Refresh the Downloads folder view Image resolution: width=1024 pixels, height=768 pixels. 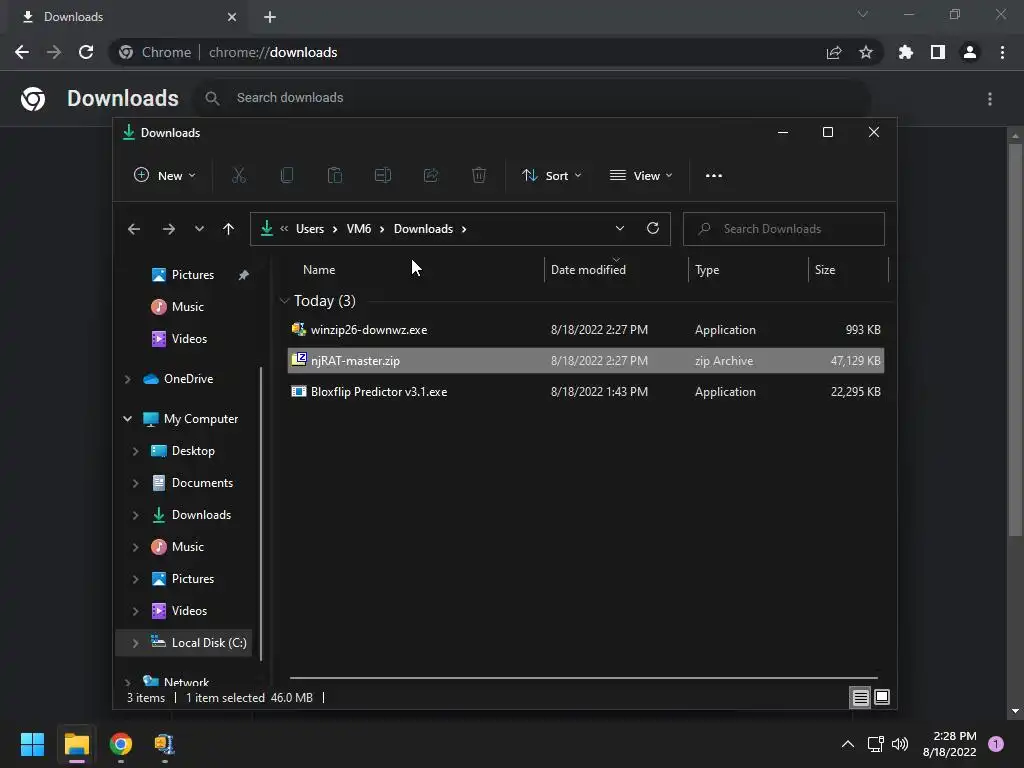(652, 228)
